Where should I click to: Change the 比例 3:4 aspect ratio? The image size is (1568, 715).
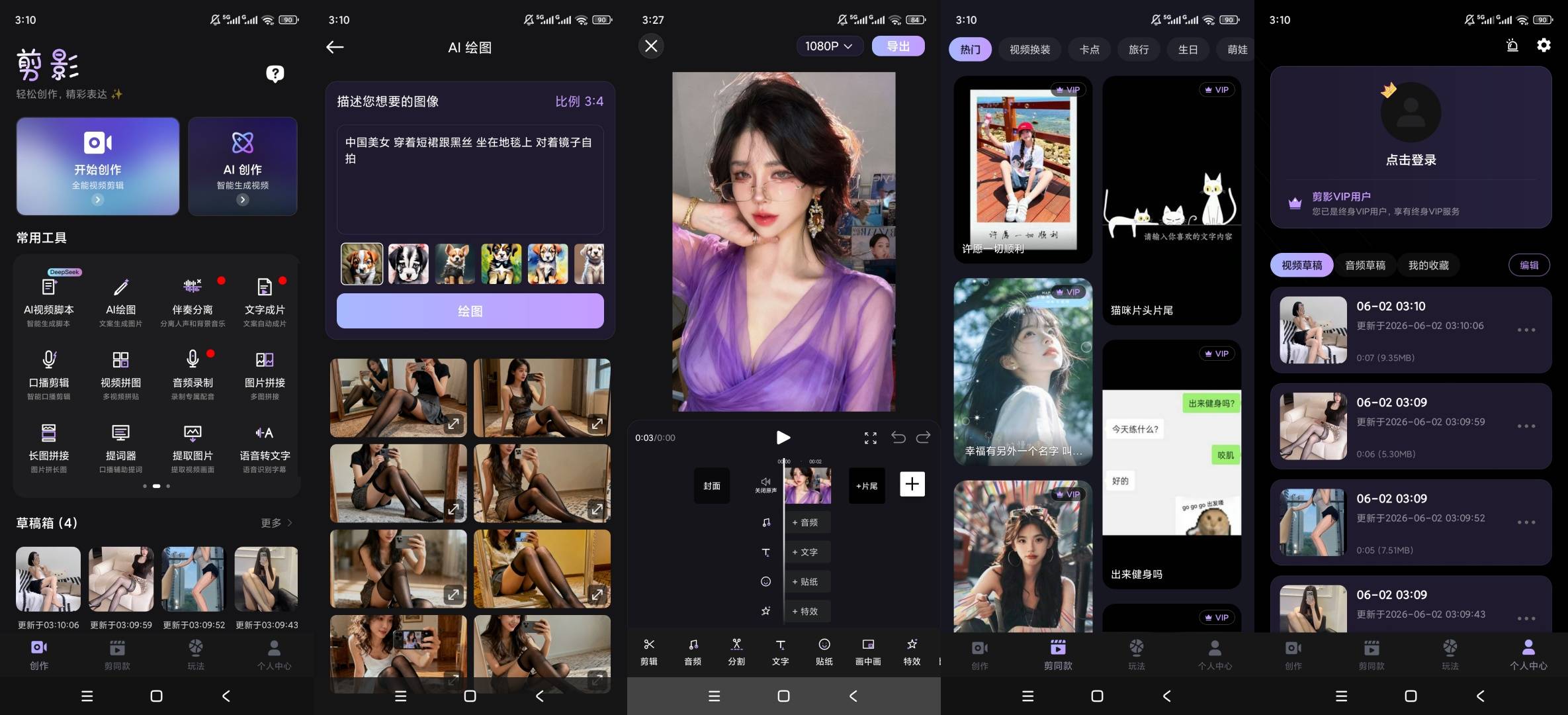click(579, 101)
